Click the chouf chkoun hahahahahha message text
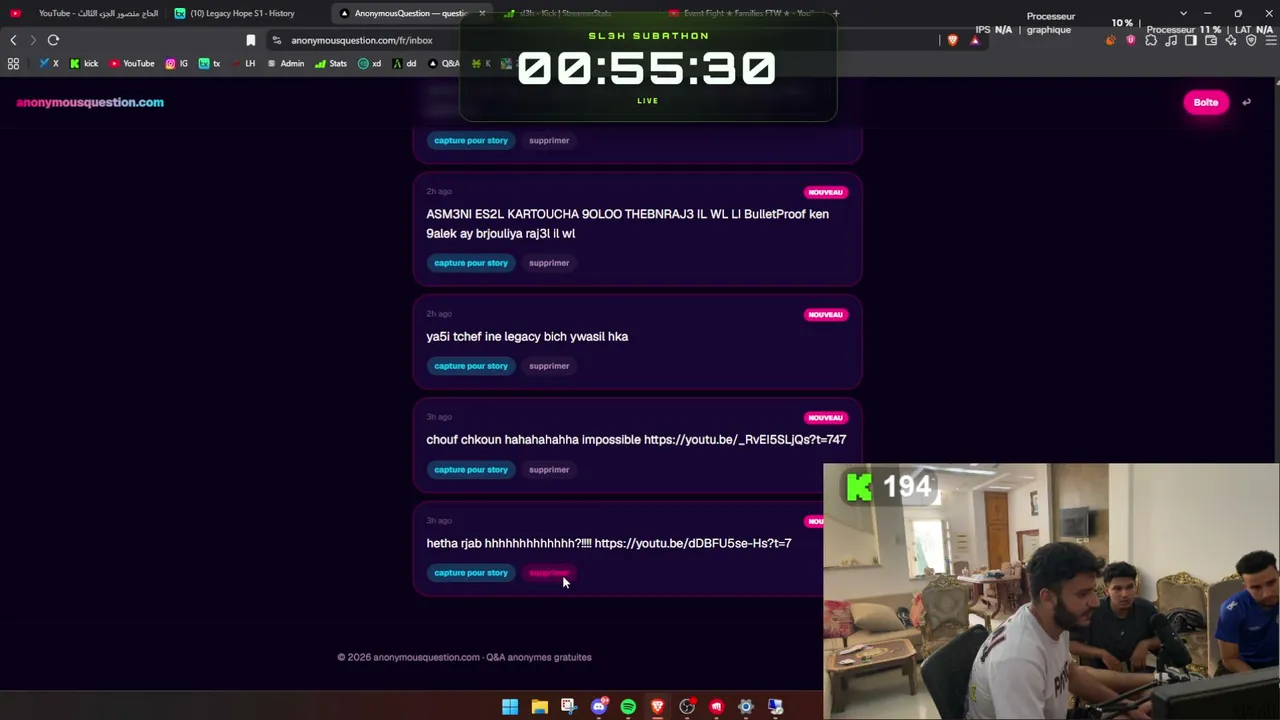Viewport: 1280px width, 720px height. (x=636, y=440)
